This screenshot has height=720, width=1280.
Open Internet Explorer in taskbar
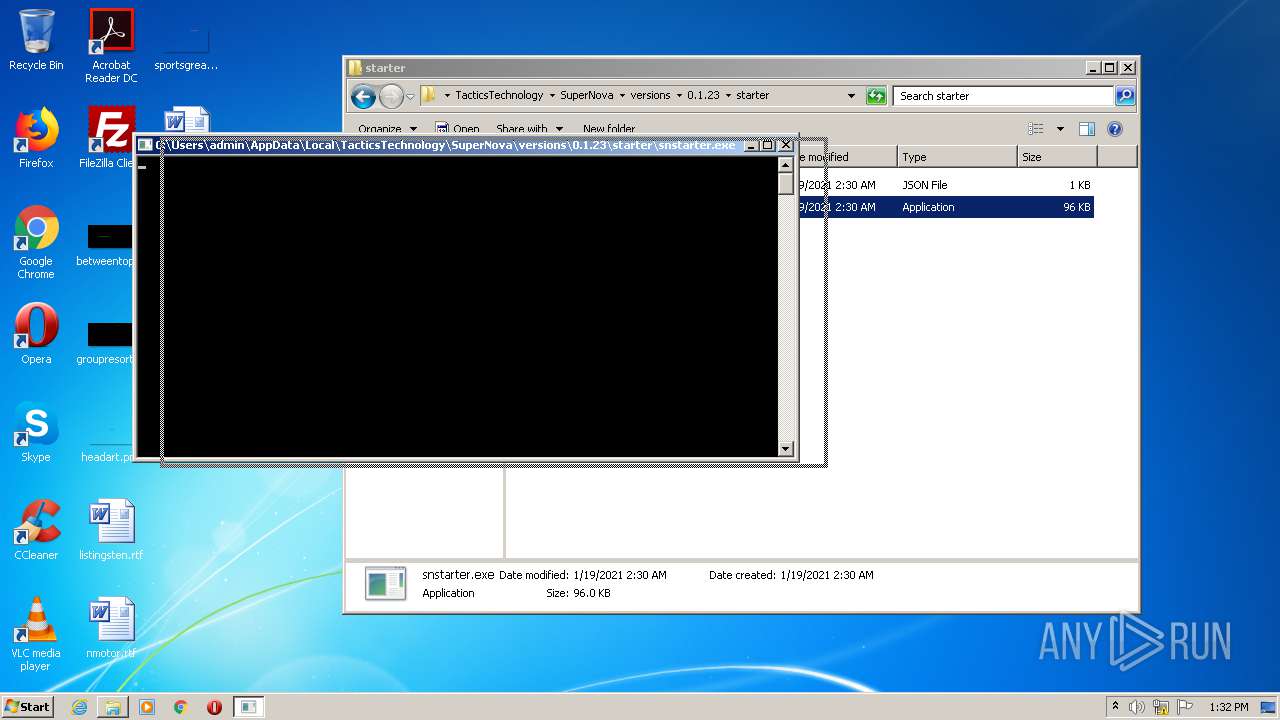point(79,707)
